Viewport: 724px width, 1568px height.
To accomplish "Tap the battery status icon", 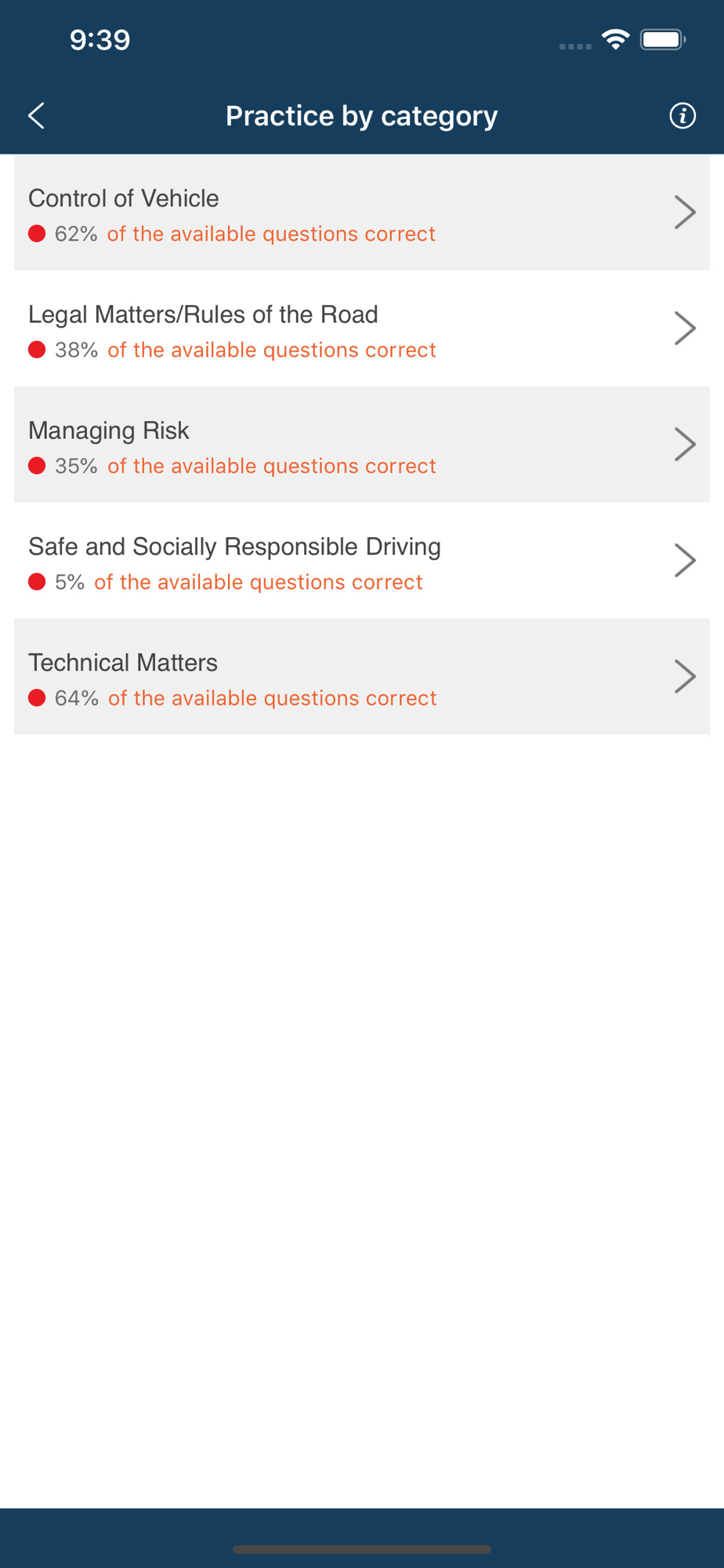I will click(663, 39).
